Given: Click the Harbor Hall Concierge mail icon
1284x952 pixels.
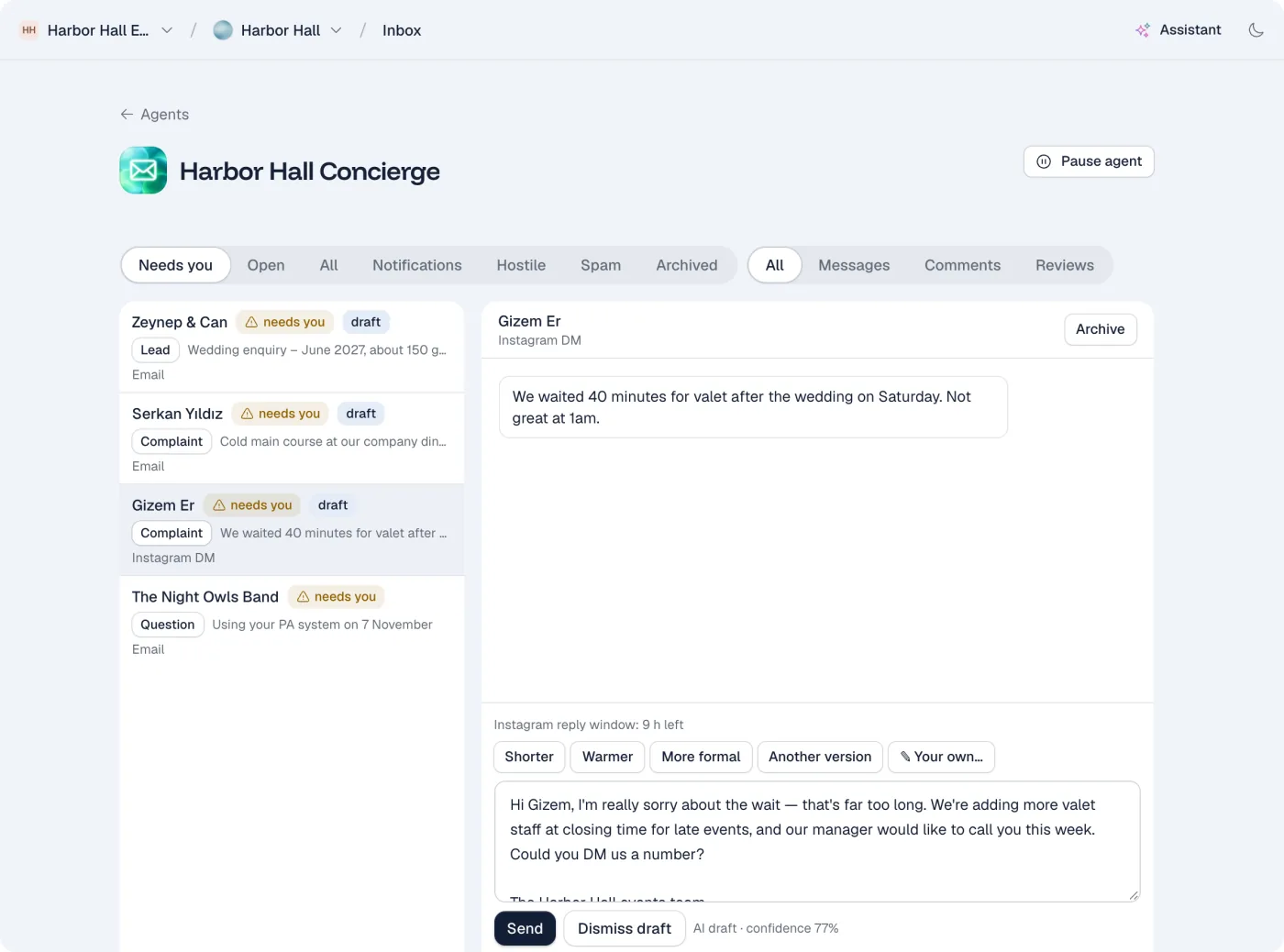Looking at the screenshot, I should (x=143, y=171).
